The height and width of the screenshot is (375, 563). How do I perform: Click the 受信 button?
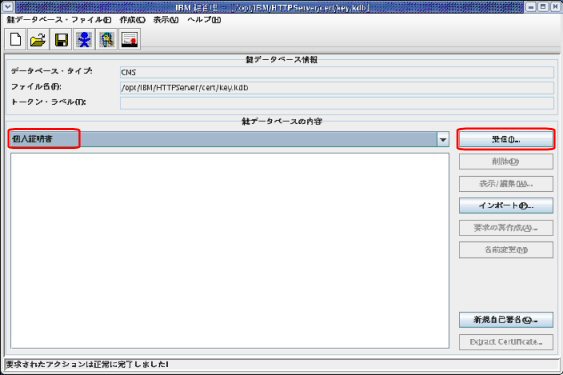point(506,139)
